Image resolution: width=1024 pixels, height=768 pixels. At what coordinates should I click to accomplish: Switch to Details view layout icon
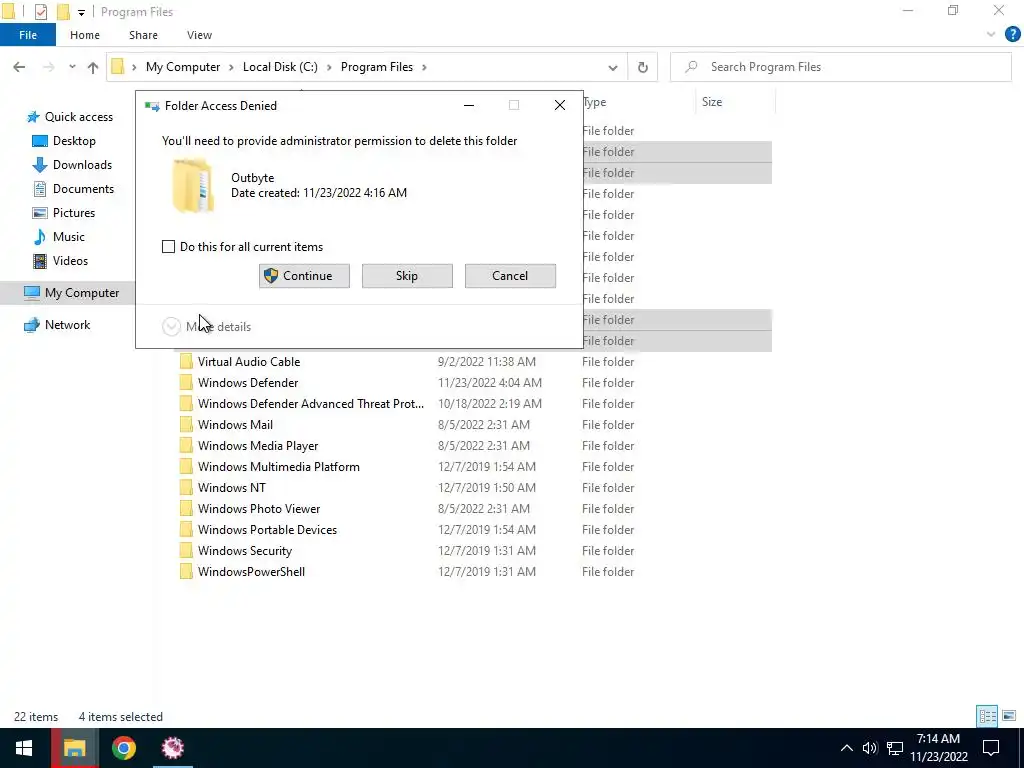pyautogui.click(x=987, y=716)
